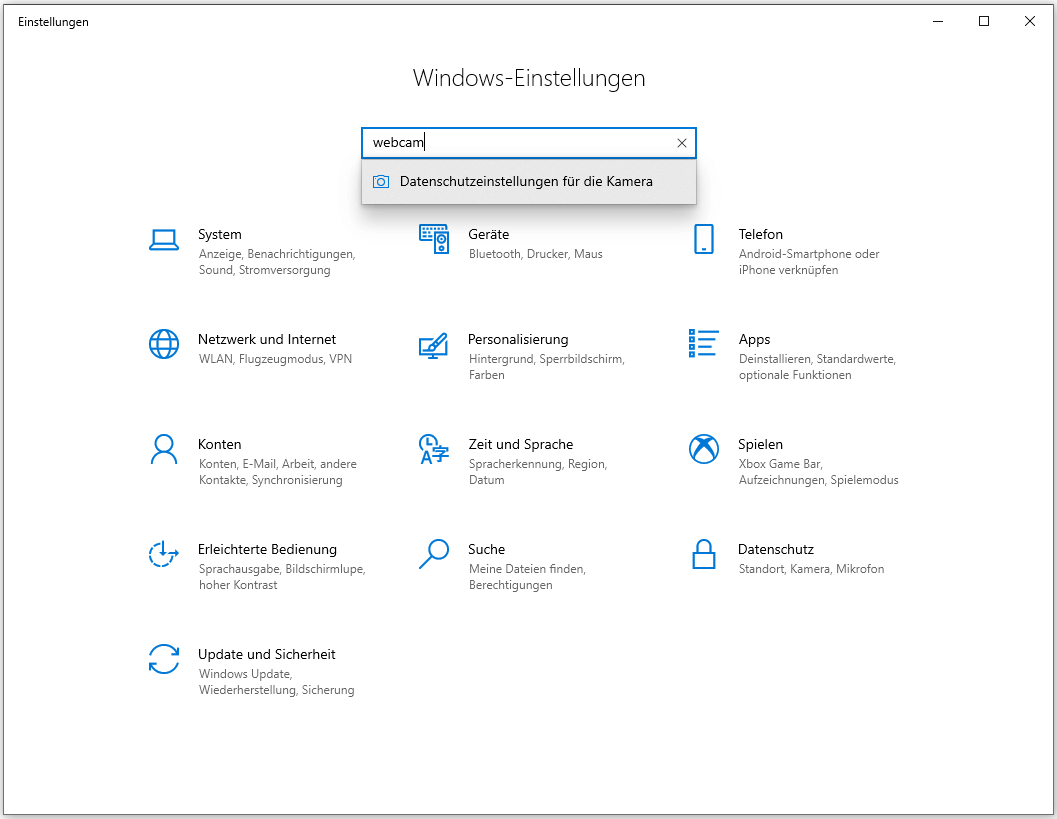Click 'Anzeige, Benachrichtigungen, Sound, Stromversorgung' description
This screenshot has width=1057, height=819.
[x=277, y=262]
